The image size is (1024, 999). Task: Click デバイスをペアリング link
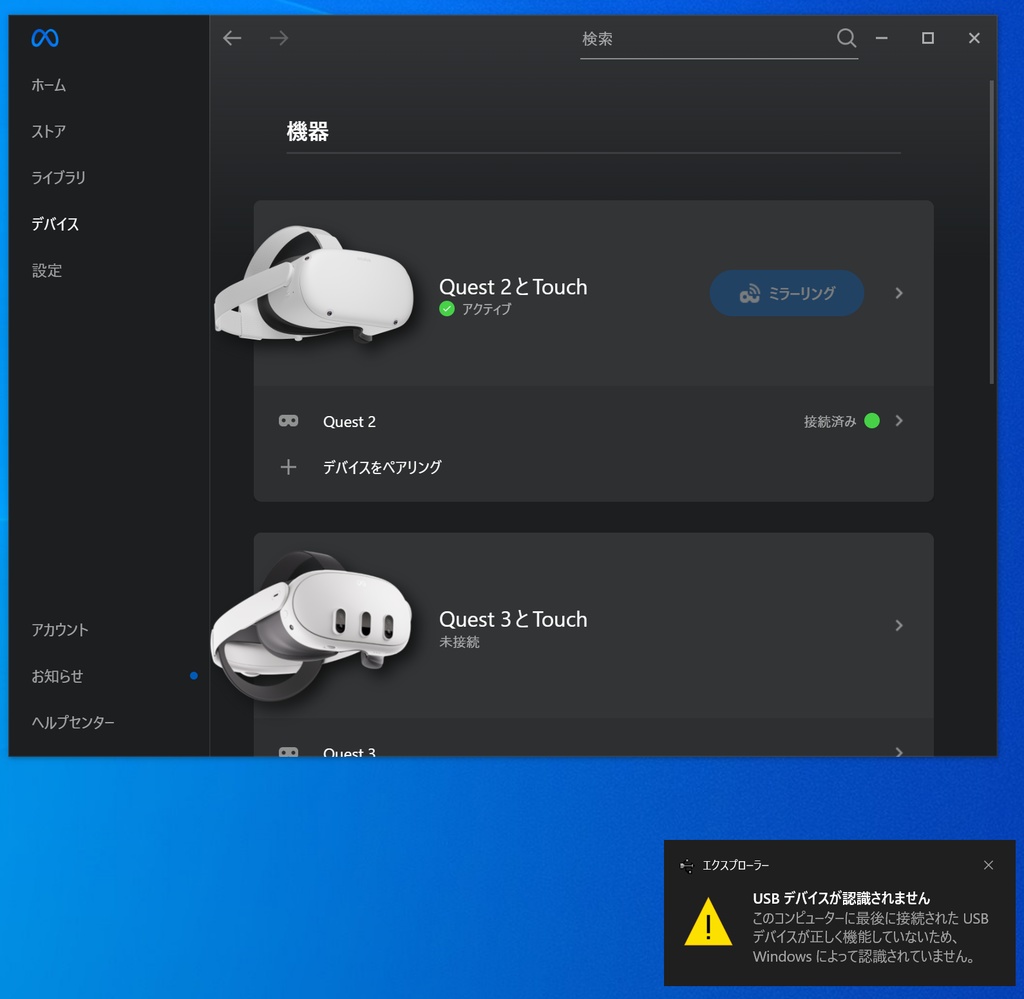point(382,467)
